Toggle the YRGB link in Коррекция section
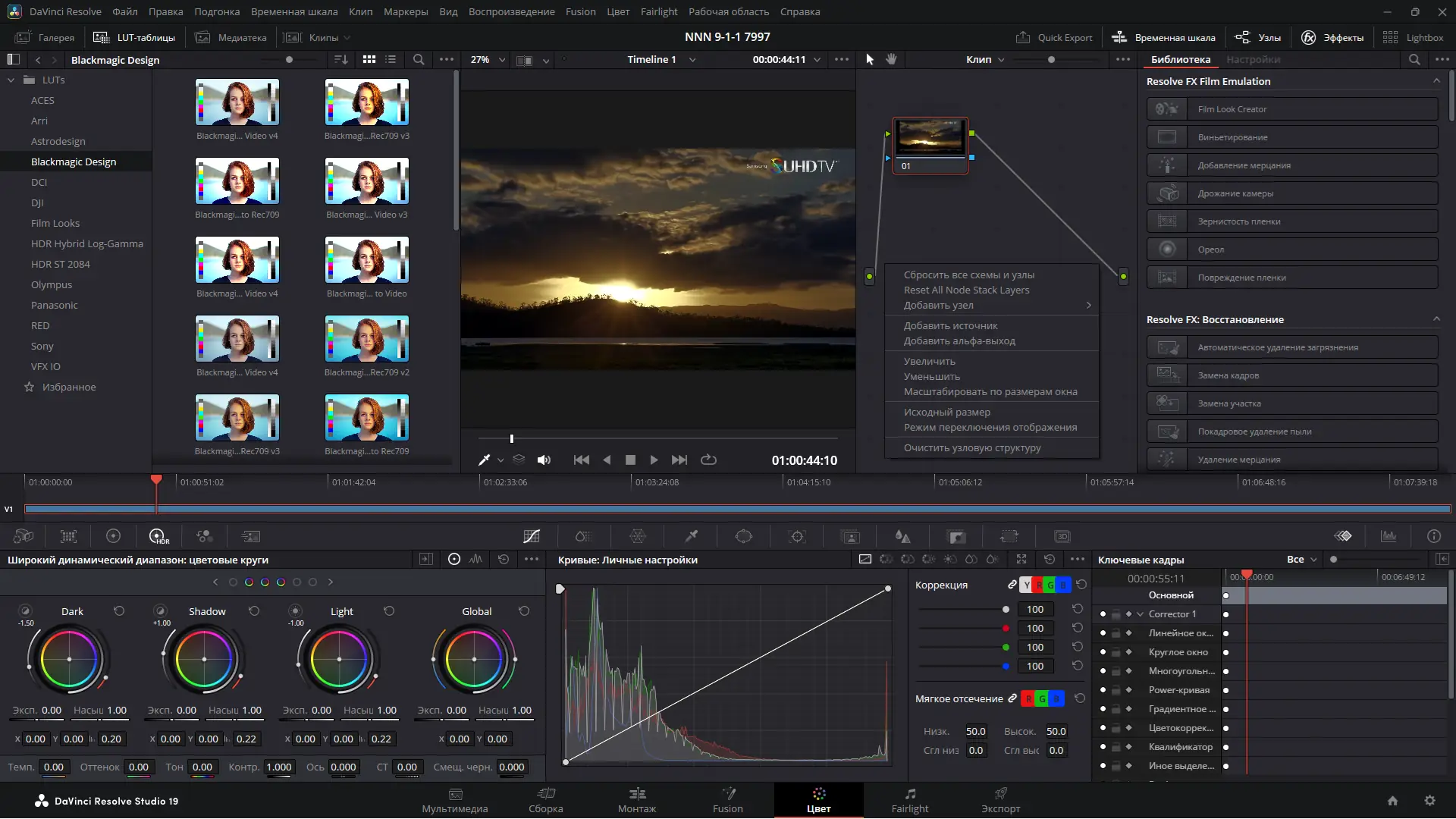The width and height of the screenshot is (1456, 819). (x=1012, y=585)
